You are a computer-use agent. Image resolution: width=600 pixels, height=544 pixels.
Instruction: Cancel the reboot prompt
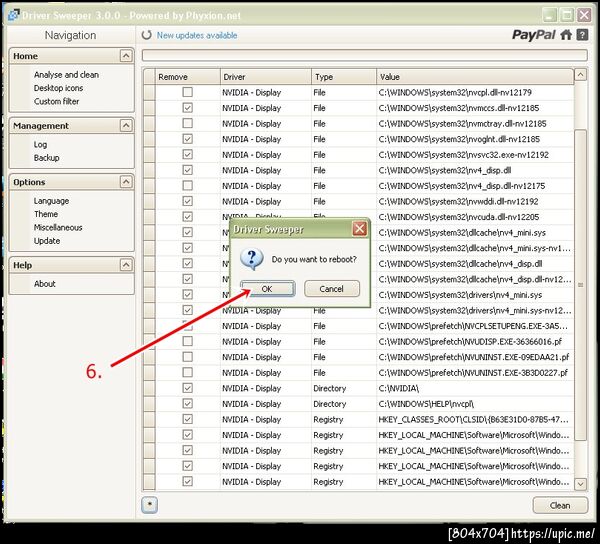[x=332, y=289]
